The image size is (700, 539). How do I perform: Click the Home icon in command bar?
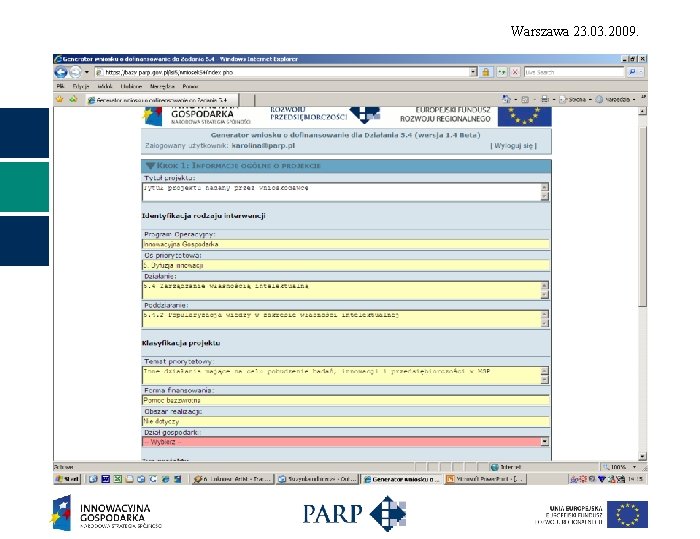506,99
